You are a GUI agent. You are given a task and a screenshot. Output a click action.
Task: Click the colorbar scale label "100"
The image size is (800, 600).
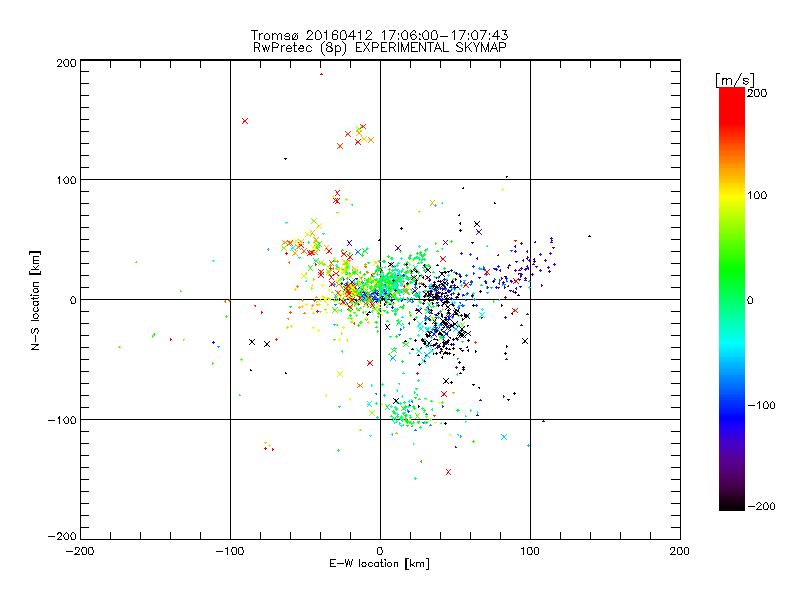(x=757, y=195)
